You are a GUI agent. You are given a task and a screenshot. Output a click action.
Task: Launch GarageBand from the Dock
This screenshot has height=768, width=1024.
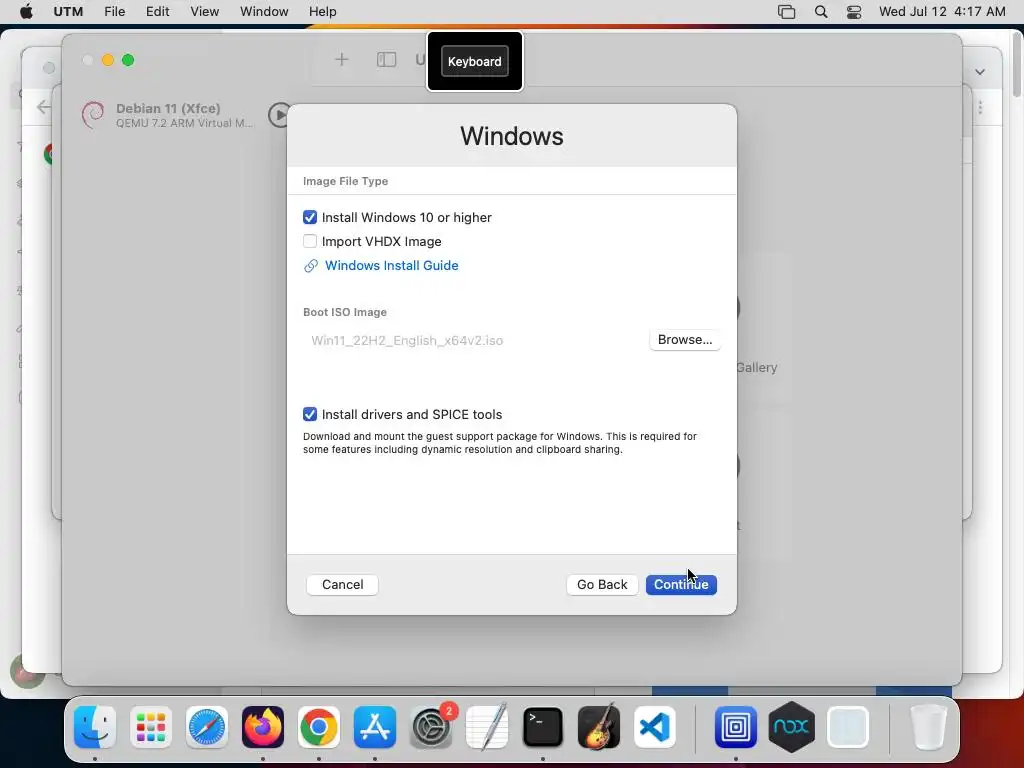(599, 727)
